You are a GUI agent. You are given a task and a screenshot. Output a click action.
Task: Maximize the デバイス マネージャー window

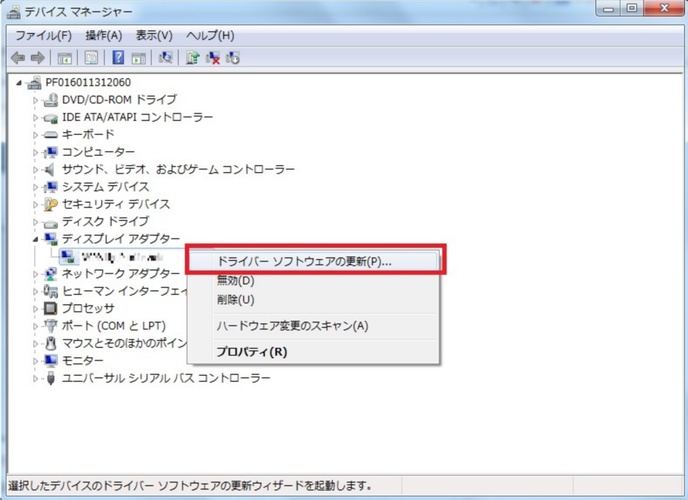[632, 8]
